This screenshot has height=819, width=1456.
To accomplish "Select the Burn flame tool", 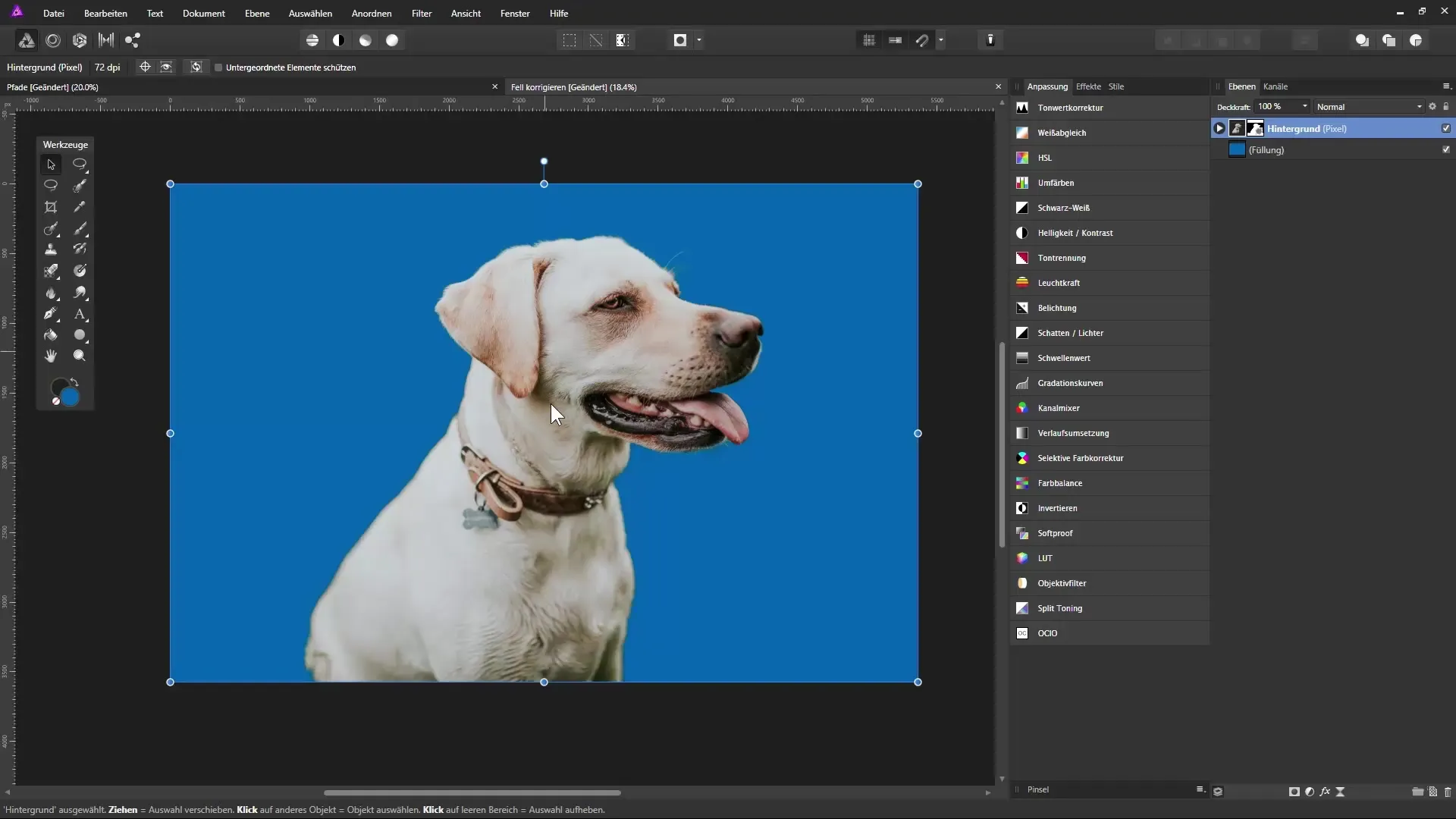I will (51, 293).
